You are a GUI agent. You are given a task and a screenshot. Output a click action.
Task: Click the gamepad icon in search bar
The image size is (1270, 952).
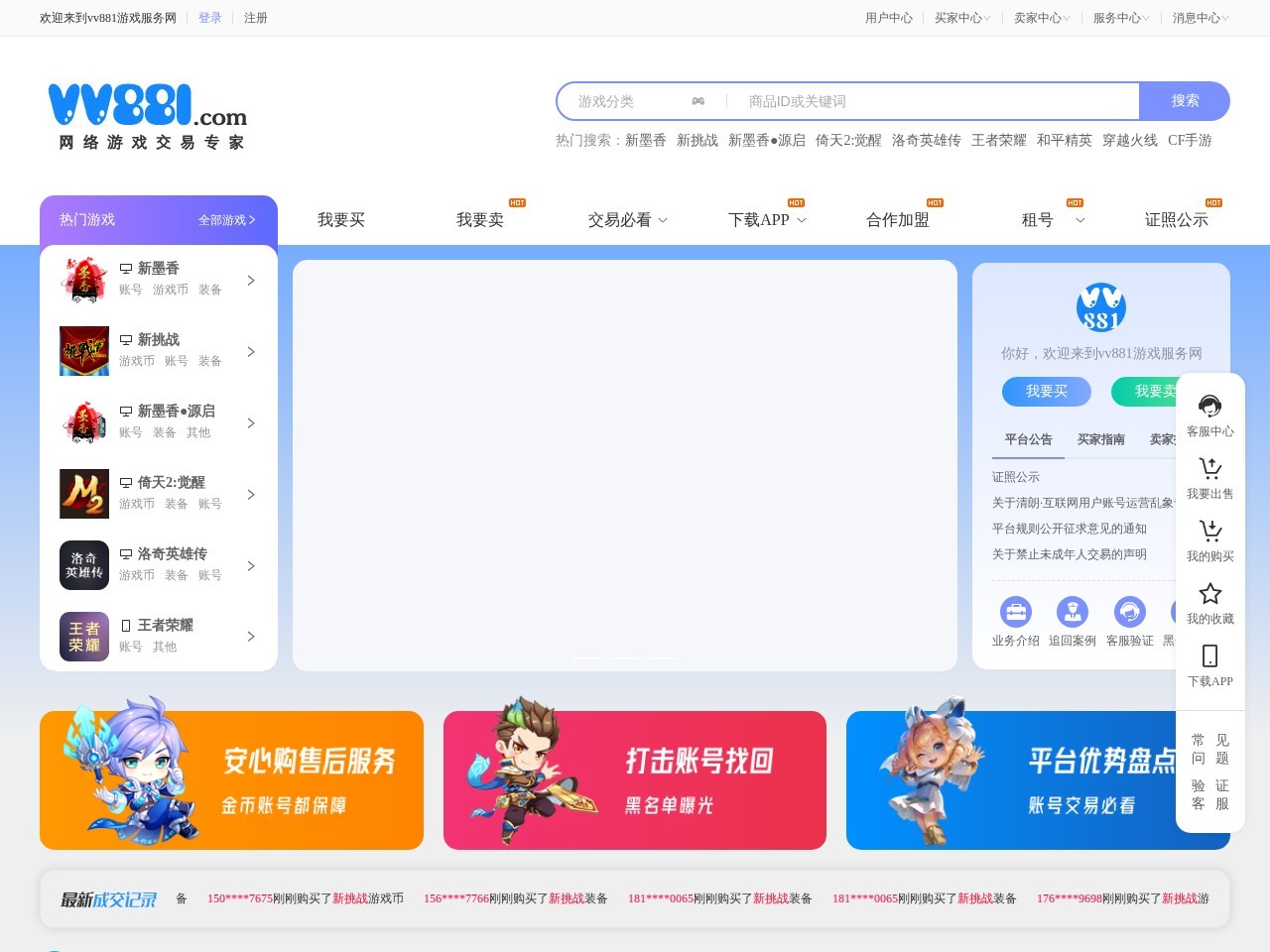tap(698, 101)
